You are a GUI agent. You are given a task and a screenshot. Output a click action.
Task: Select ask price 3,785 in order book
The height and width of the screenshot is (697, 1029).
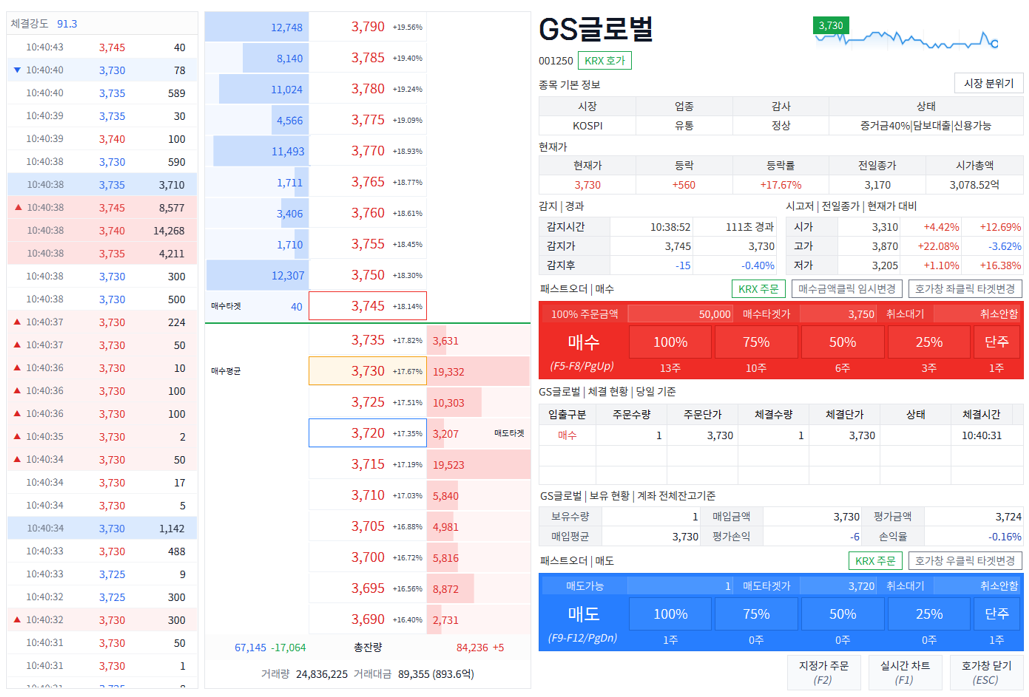(x=368, y=58)
